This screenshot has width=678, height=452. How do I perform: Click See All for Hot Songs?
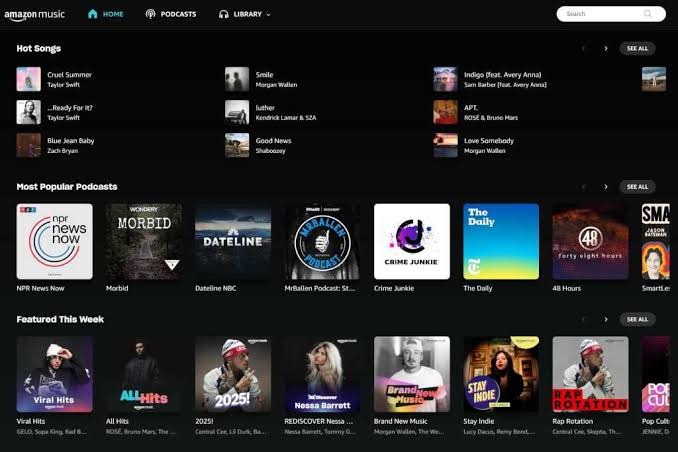637,48
